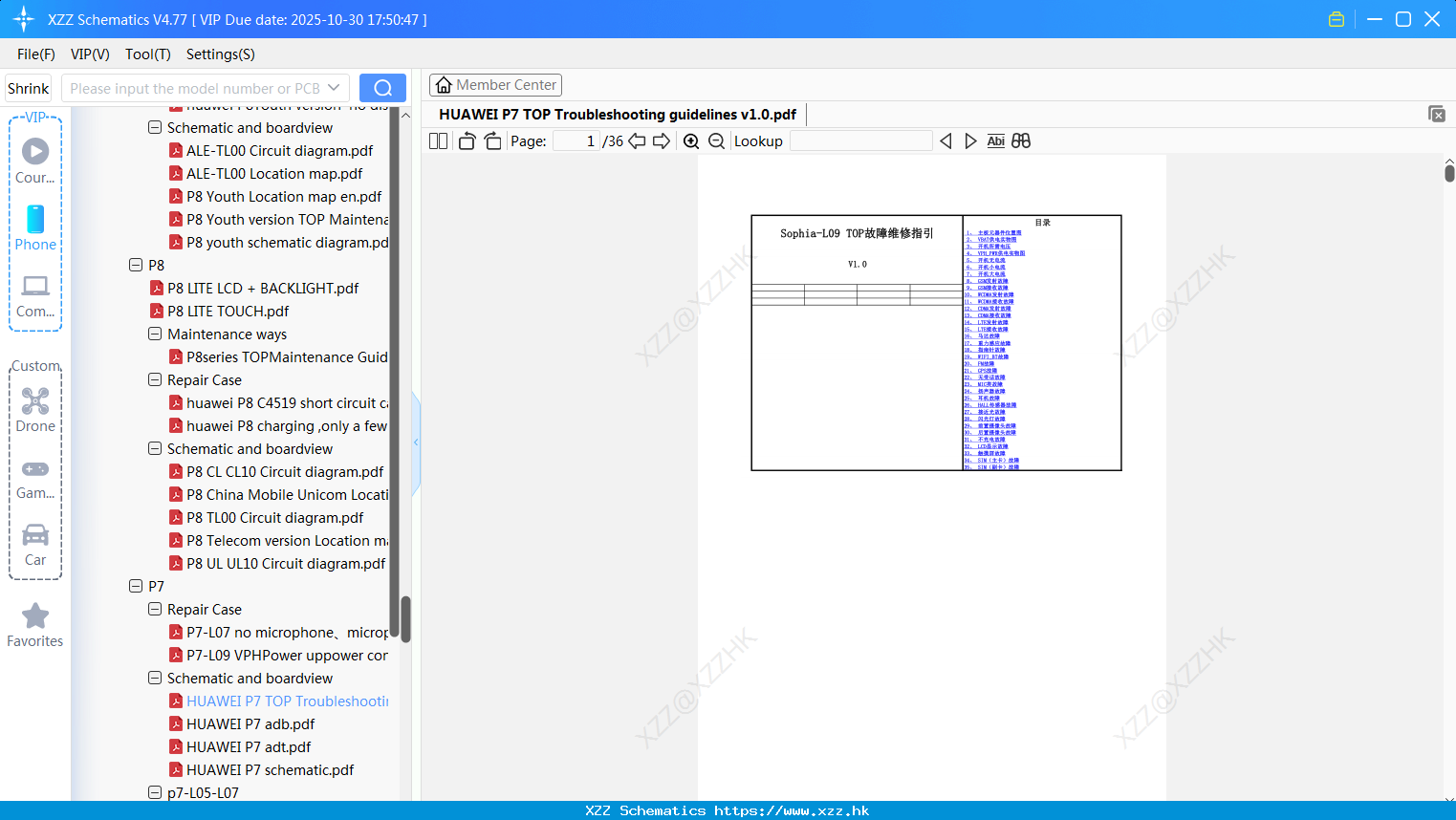
Task: Collapse the P8 tree node
Action: 136,265
